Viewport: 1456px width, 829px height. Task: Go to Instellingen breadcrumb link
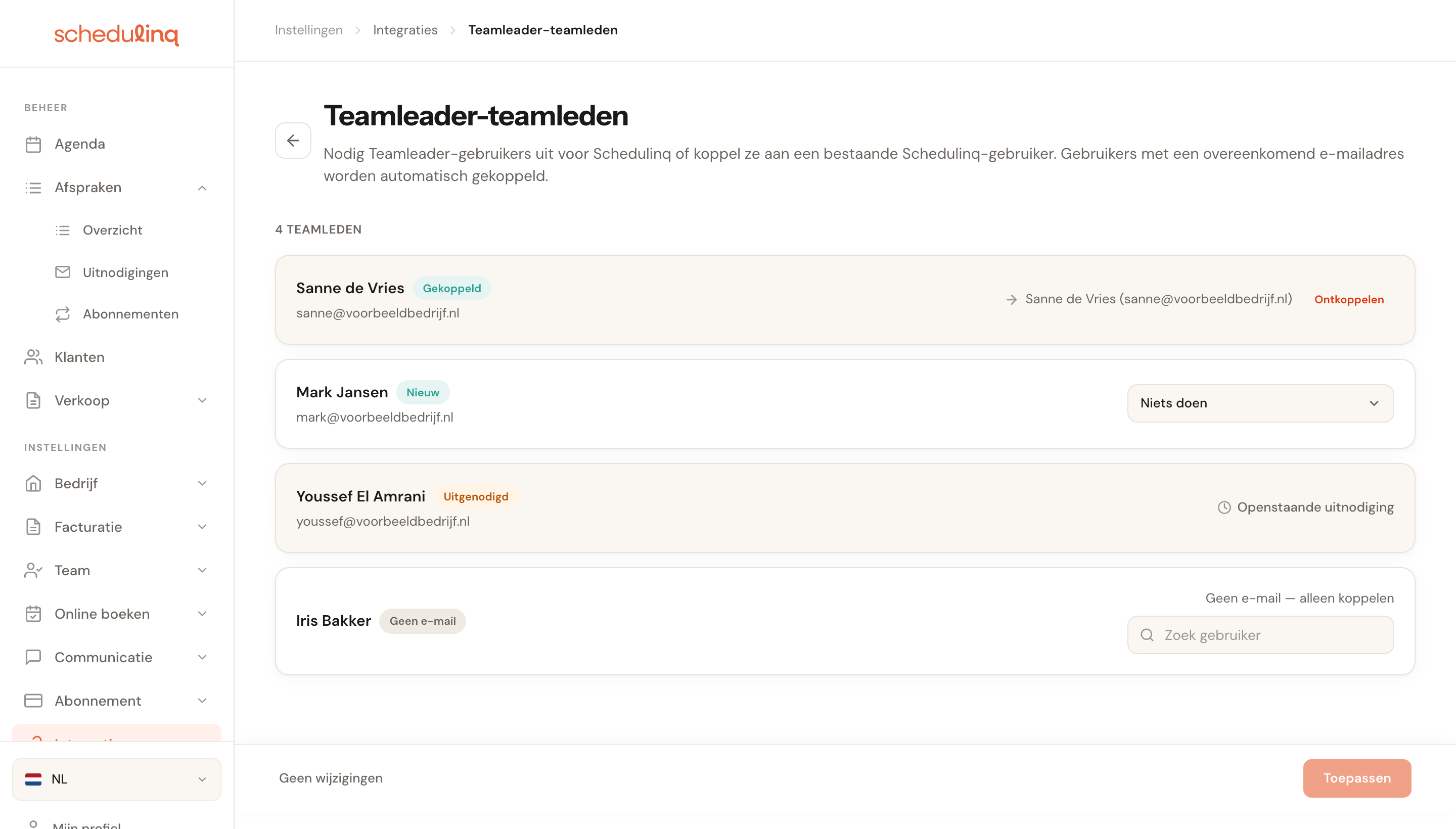click(308, 30)
